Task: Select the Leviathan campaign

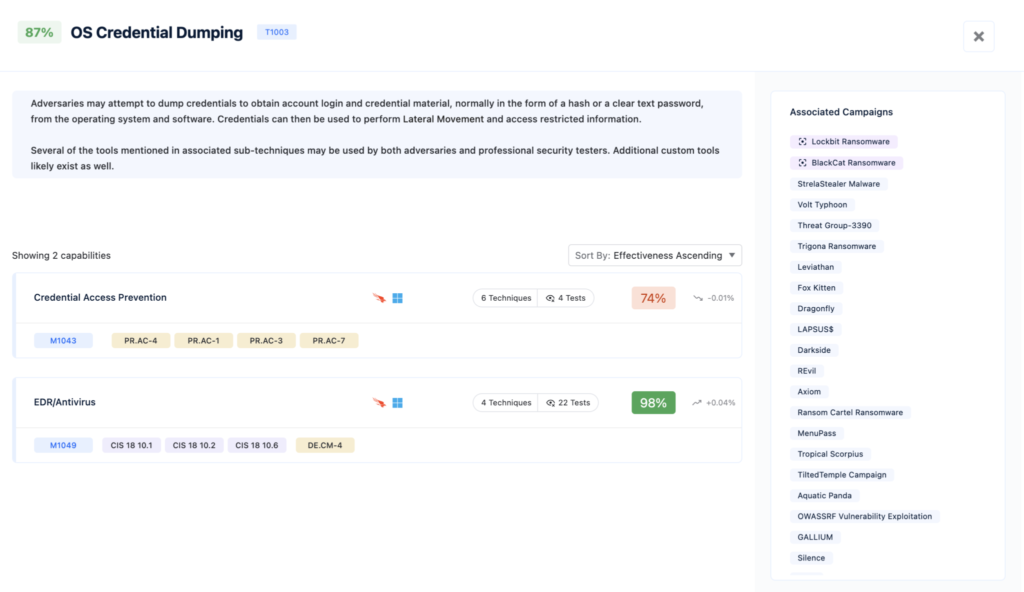Action: point(816,267)
